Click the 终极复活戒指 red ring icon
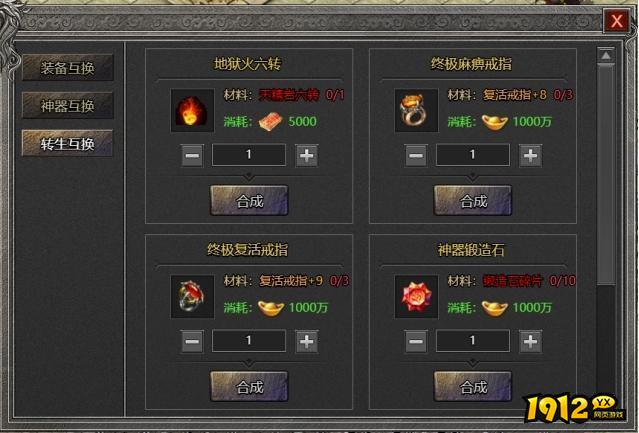The image size is (639, 433). coord(192,296)
